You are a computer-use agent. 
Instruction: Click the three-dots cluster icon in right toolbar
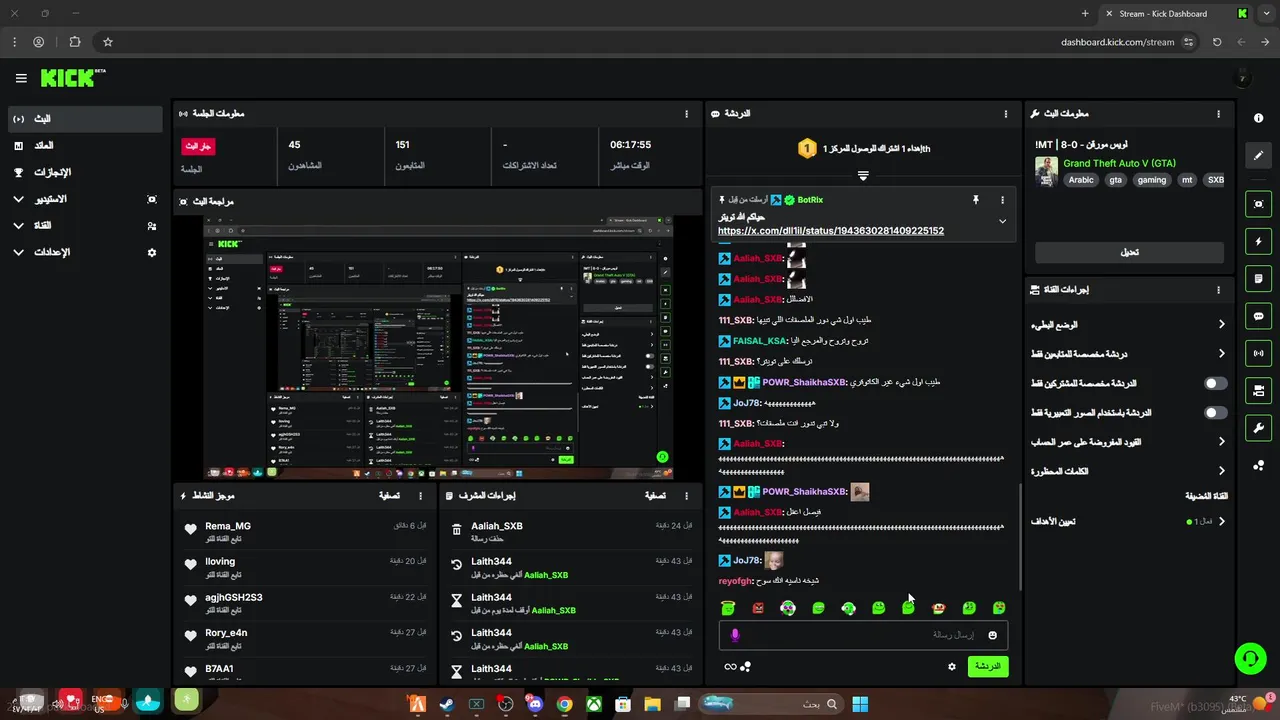coord(1258,465)
